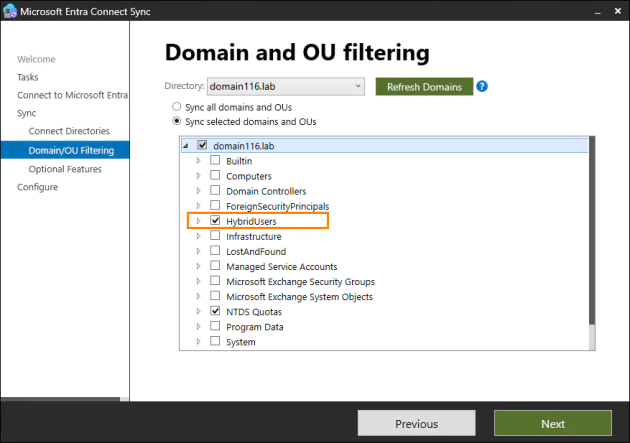Expand the Infrastructure node arrow

(198, 236)
